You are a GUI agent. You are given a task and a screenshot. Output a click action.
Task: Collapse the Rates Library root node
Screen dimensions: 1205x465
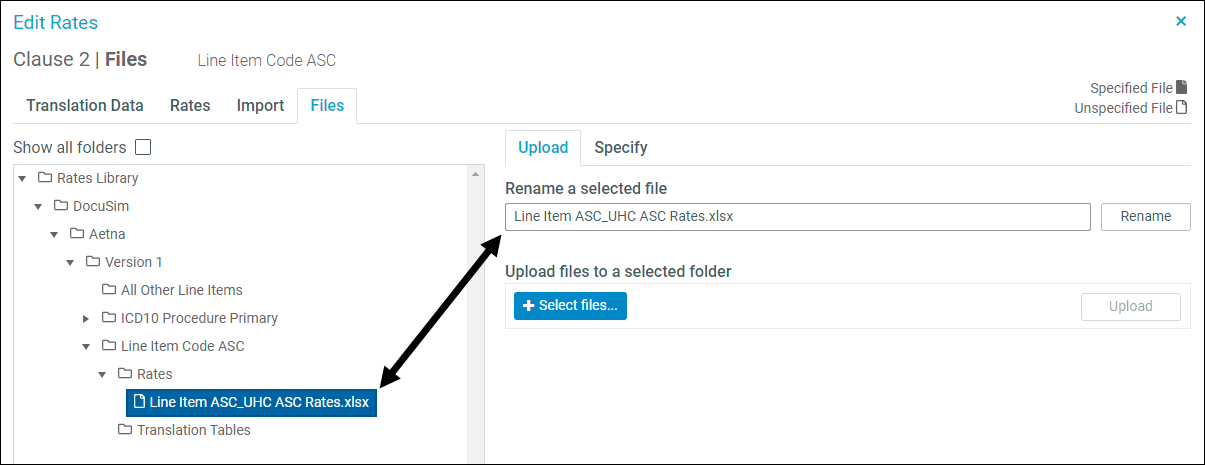[x=22, y=179]
